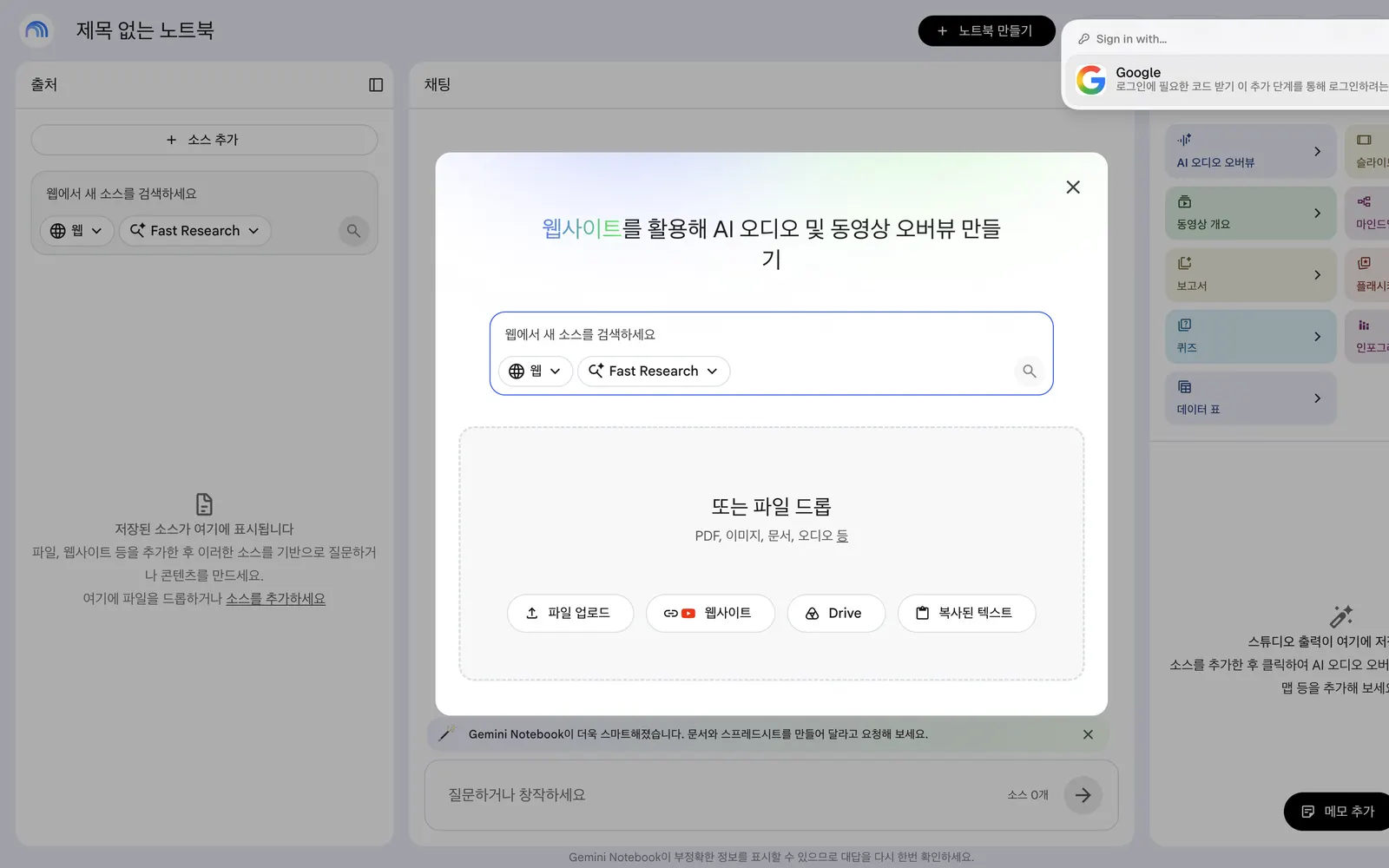Click the 또는 파일 드롭 drop area heading

[771, 506]
